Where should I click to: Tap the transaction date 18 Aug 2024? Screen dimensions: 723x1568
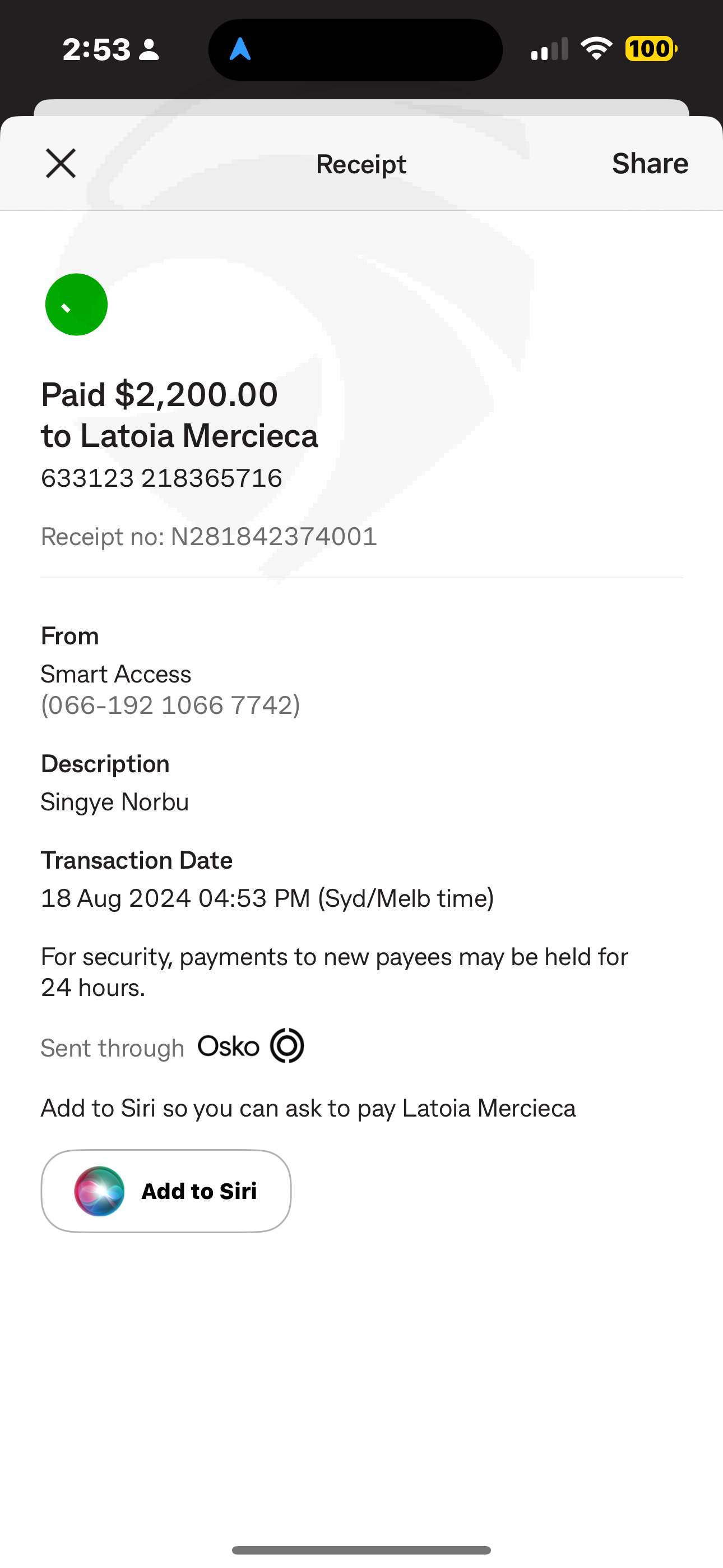[x=267, y=898]
